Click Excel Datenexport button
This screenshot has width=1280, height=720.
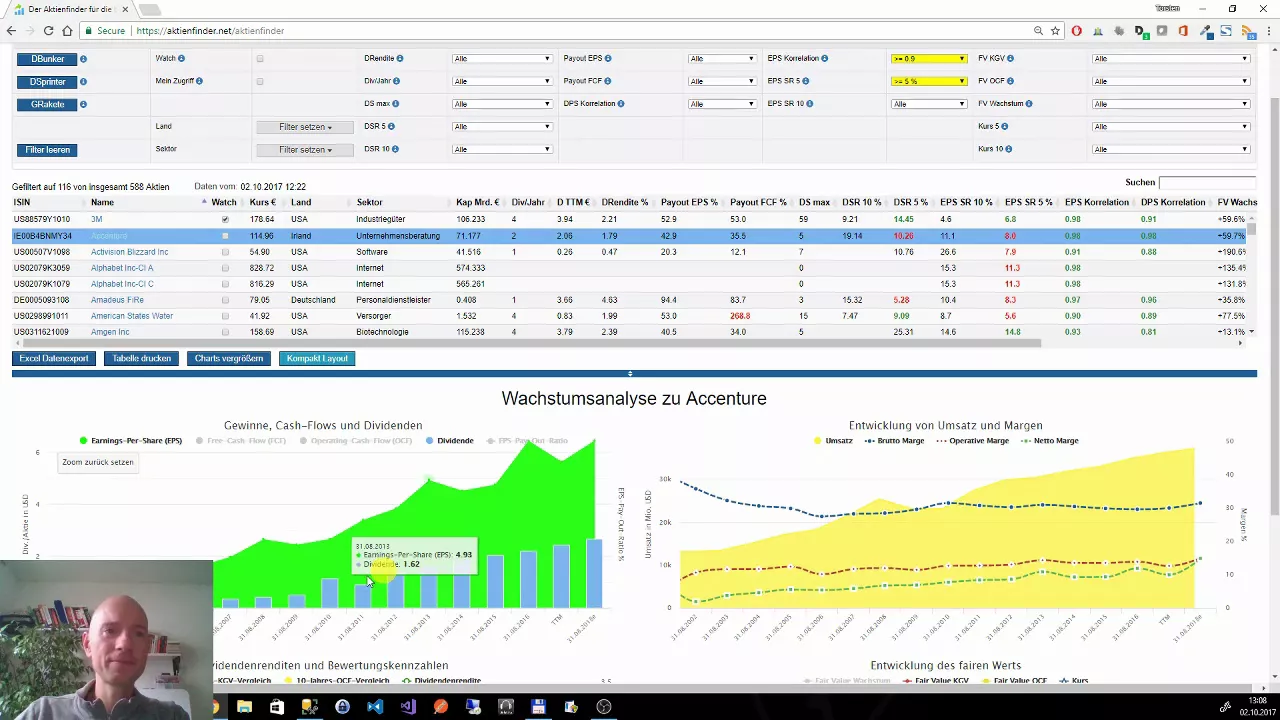pos(54,358)
